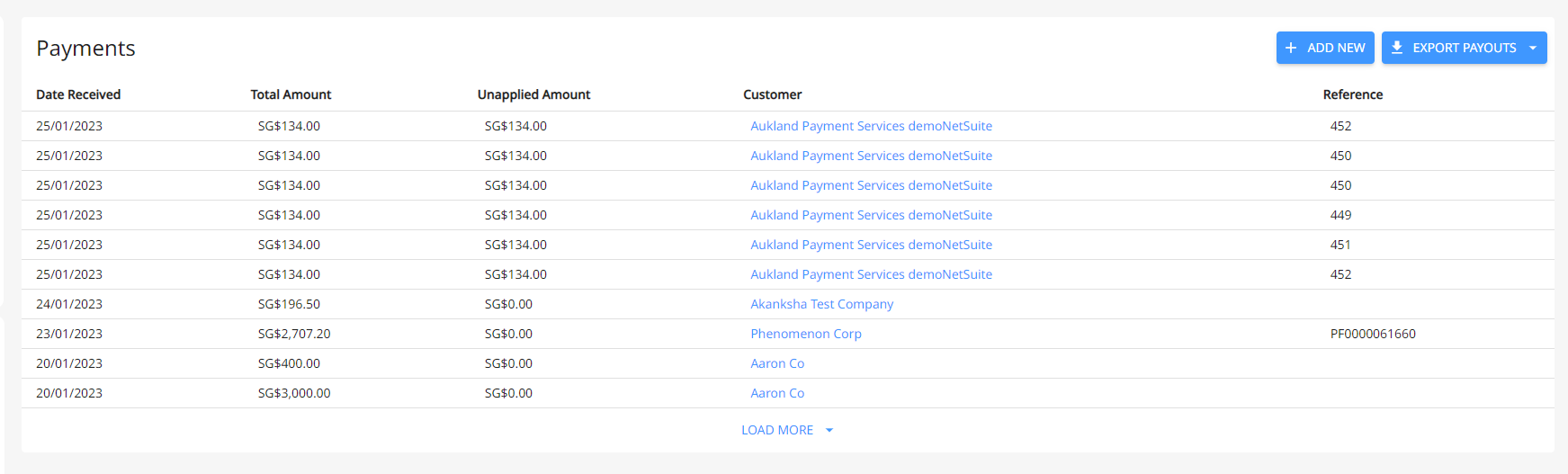Viewport: 1568px width, 474px height.
Task: Click reference value 449
Action: pyautogui.click(x=1340, y=215)
